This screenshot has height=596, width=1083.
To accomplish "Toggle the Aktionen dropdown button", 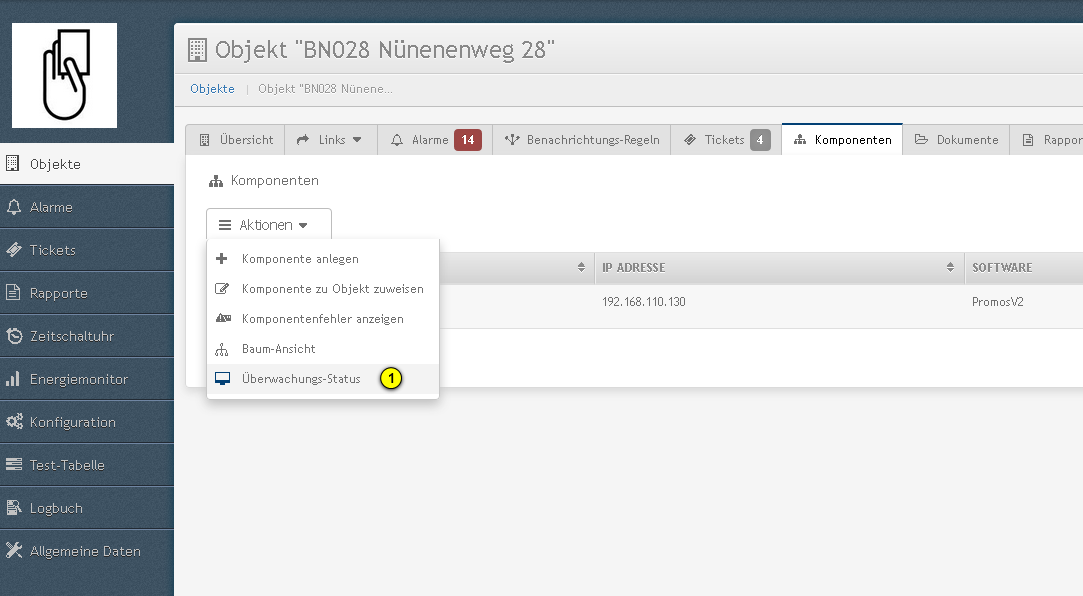I will click(x=269, y=224).
